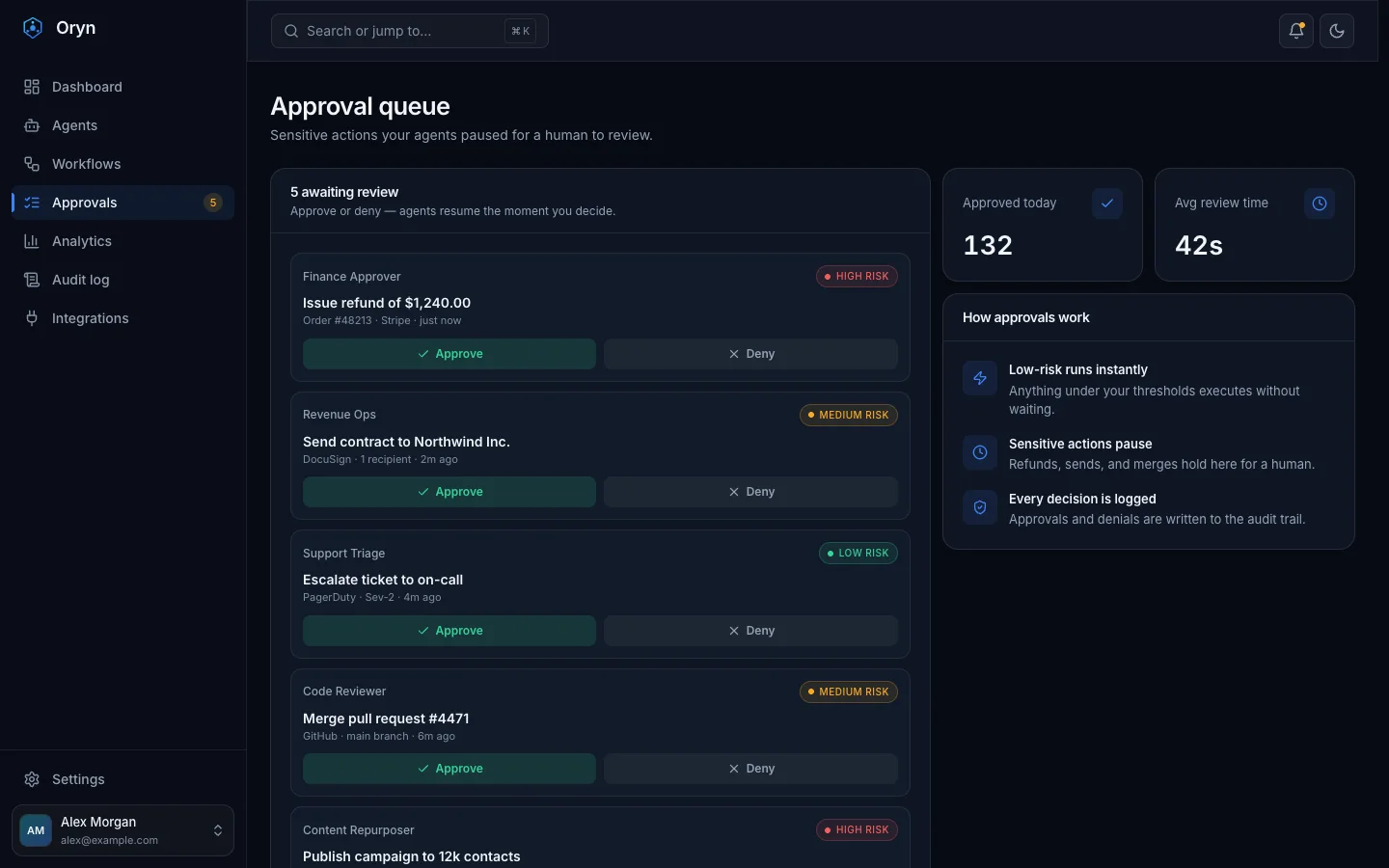Click 'Send contract to Northwind Inc.' title
Viewport: 1389px width, 868px height.
[406, 442]
